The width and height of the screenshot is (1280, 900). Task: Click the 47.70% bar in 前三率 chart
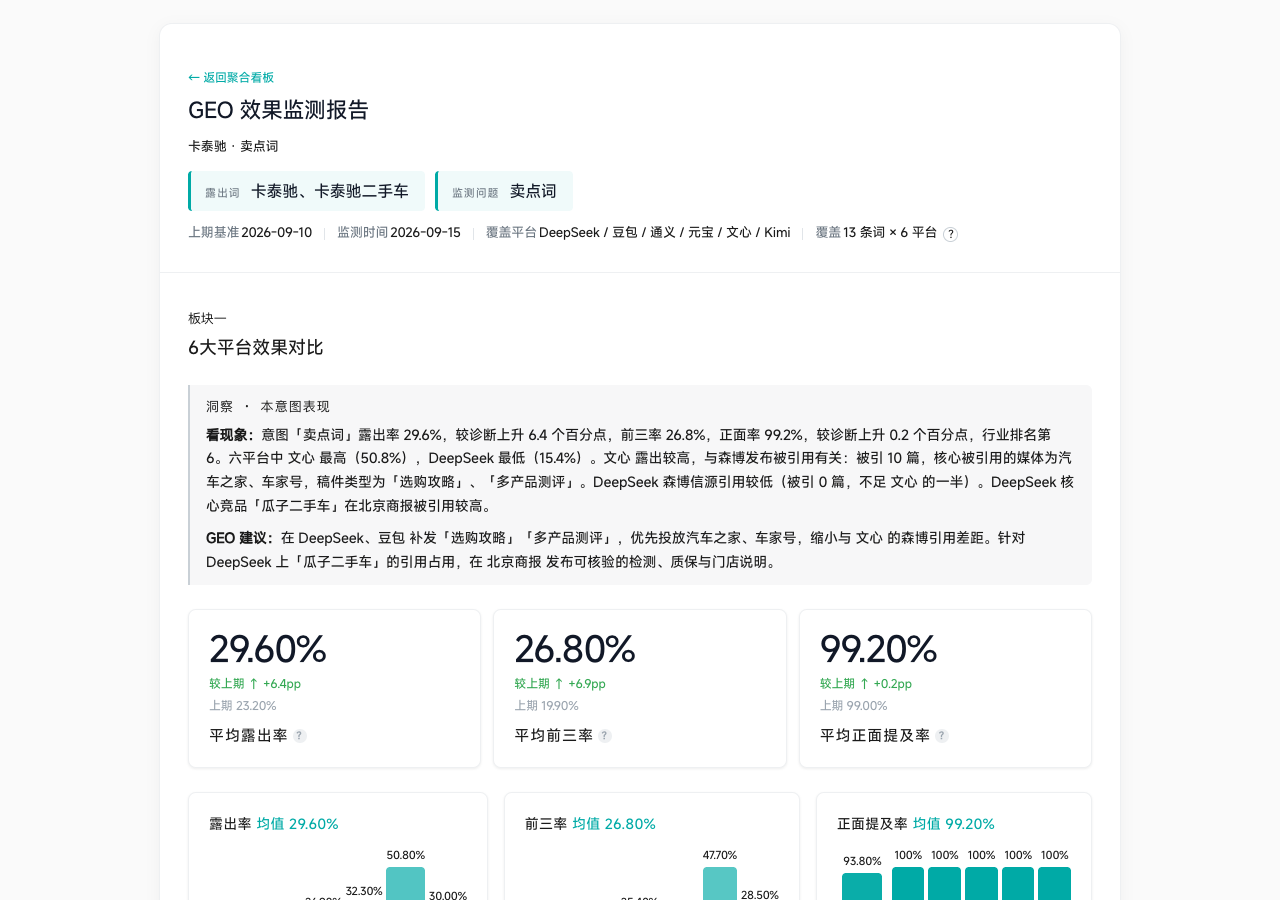click(x=720, y=883)
